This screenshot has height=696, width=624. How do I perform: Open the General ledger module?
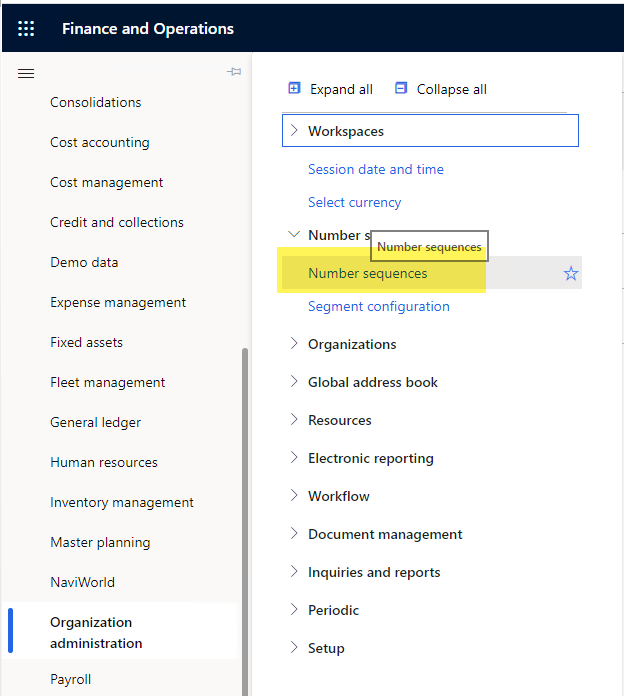95,422
